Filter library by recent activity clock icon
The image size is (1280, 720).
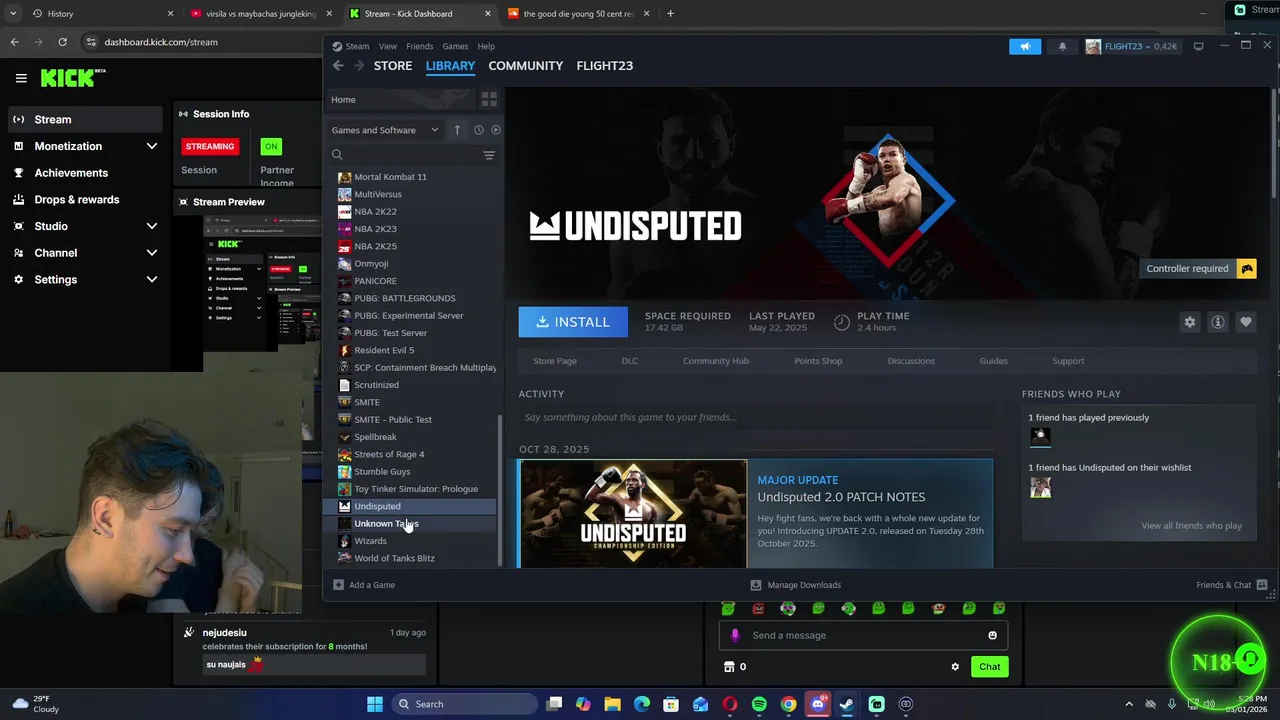point(478,130)
